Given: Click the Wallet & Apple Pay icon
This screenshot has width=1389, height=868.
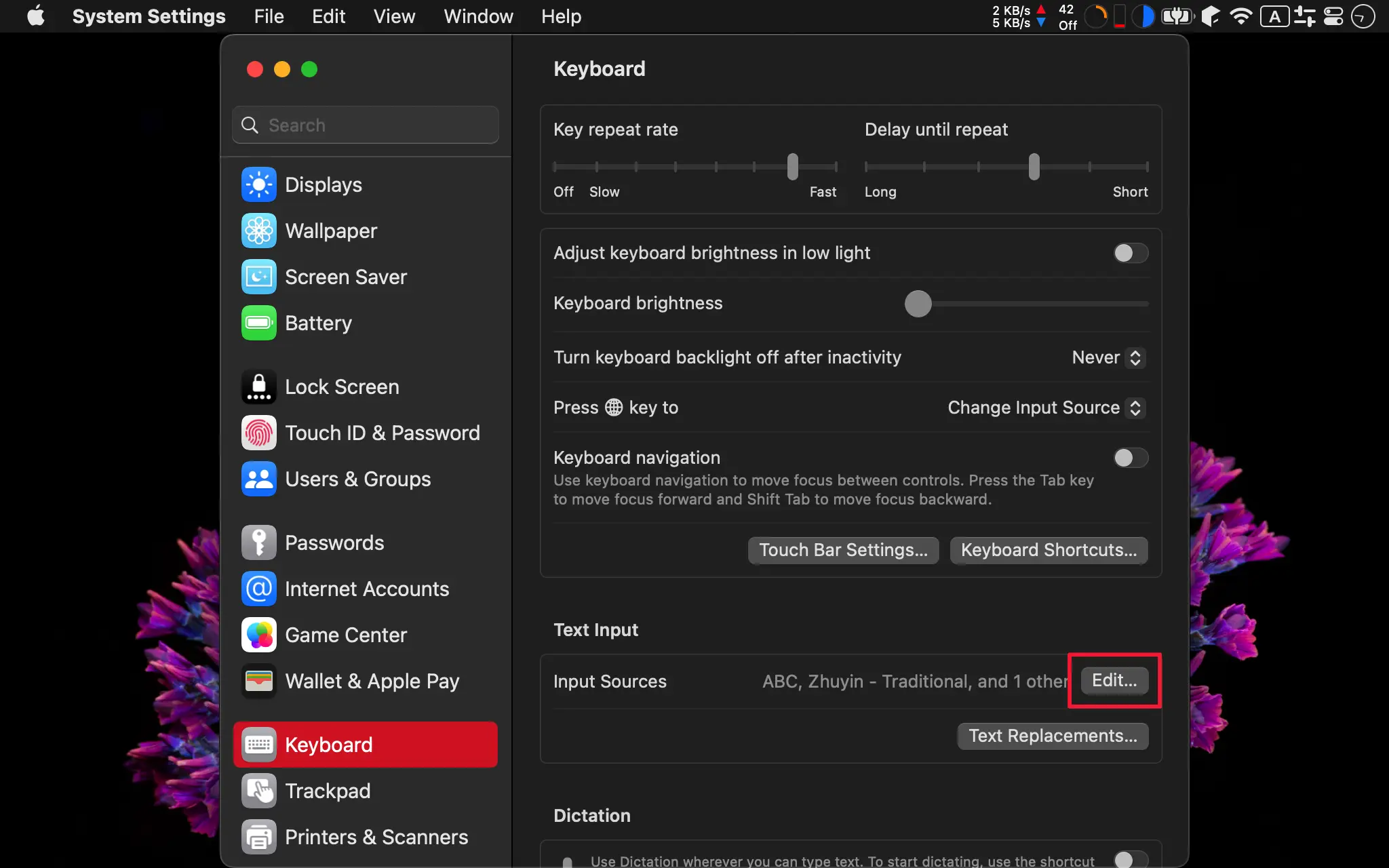Looking at the screenshot, I should [258, 680].
